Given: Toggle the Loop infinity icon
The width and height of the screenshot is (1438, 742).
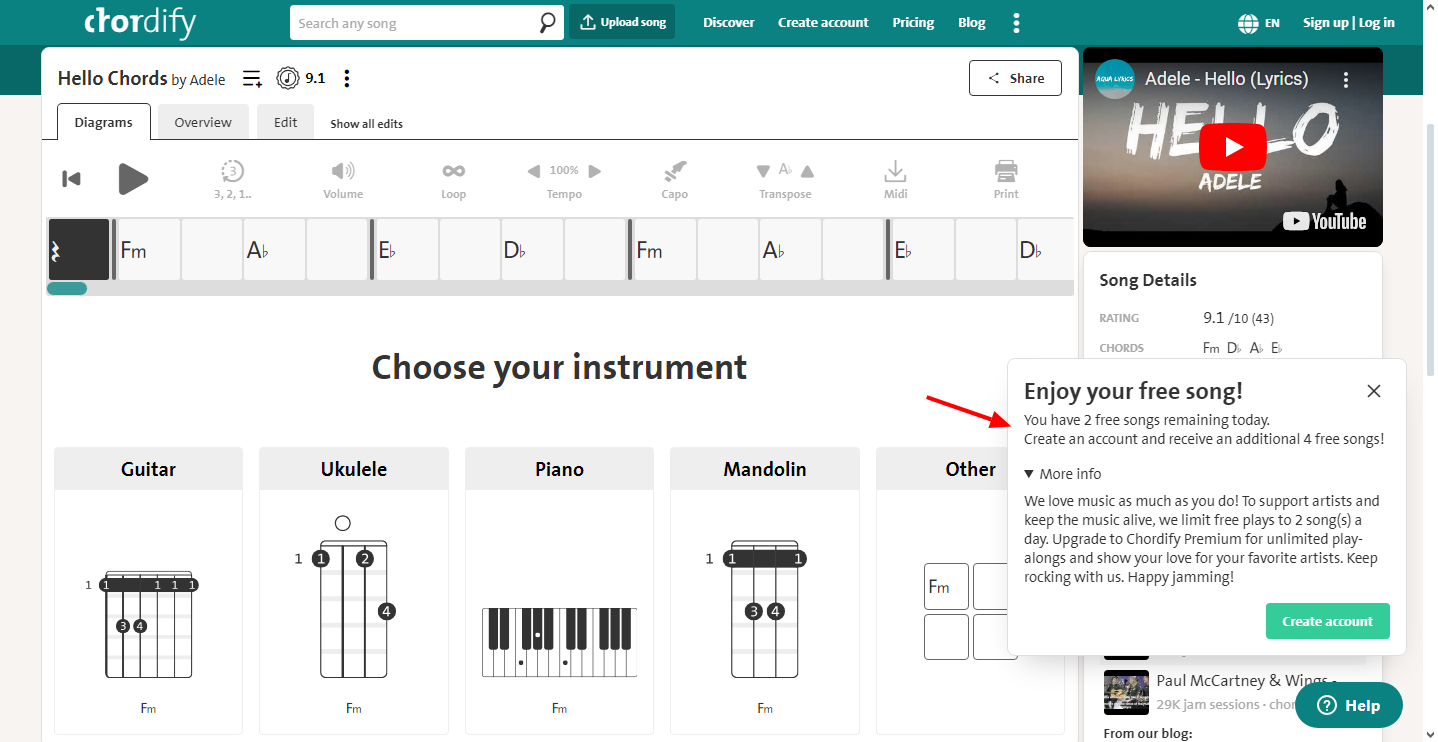Looking at the screenshot, I should [453, 171].
